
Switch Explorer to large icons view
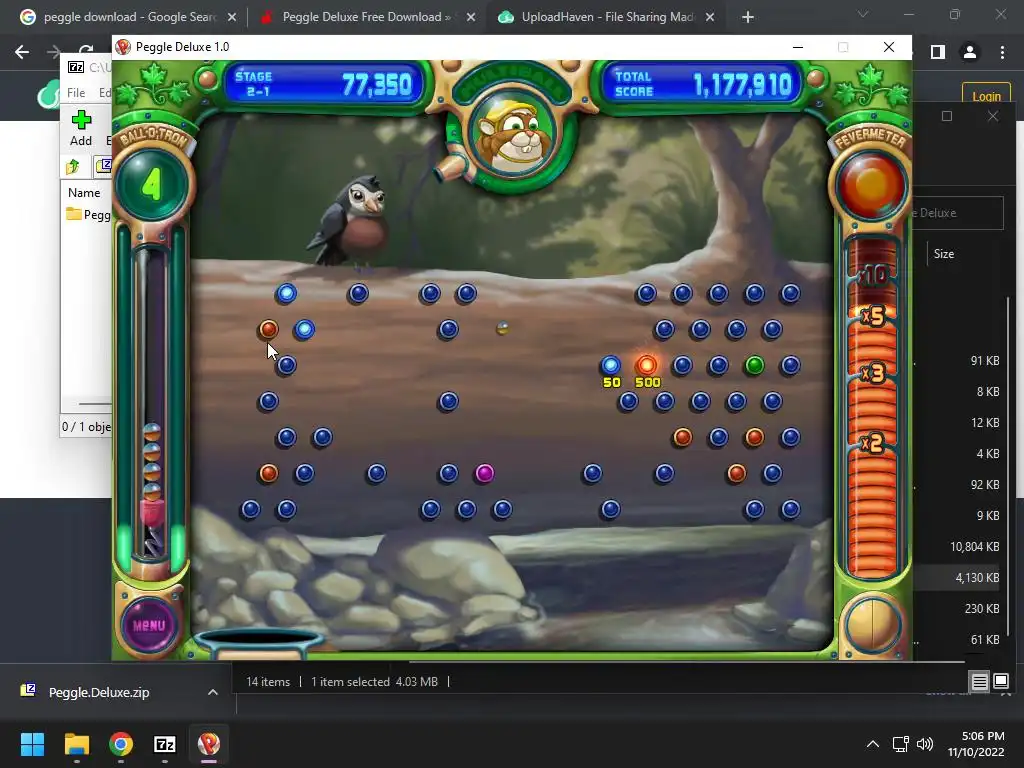click(1001, 682)
